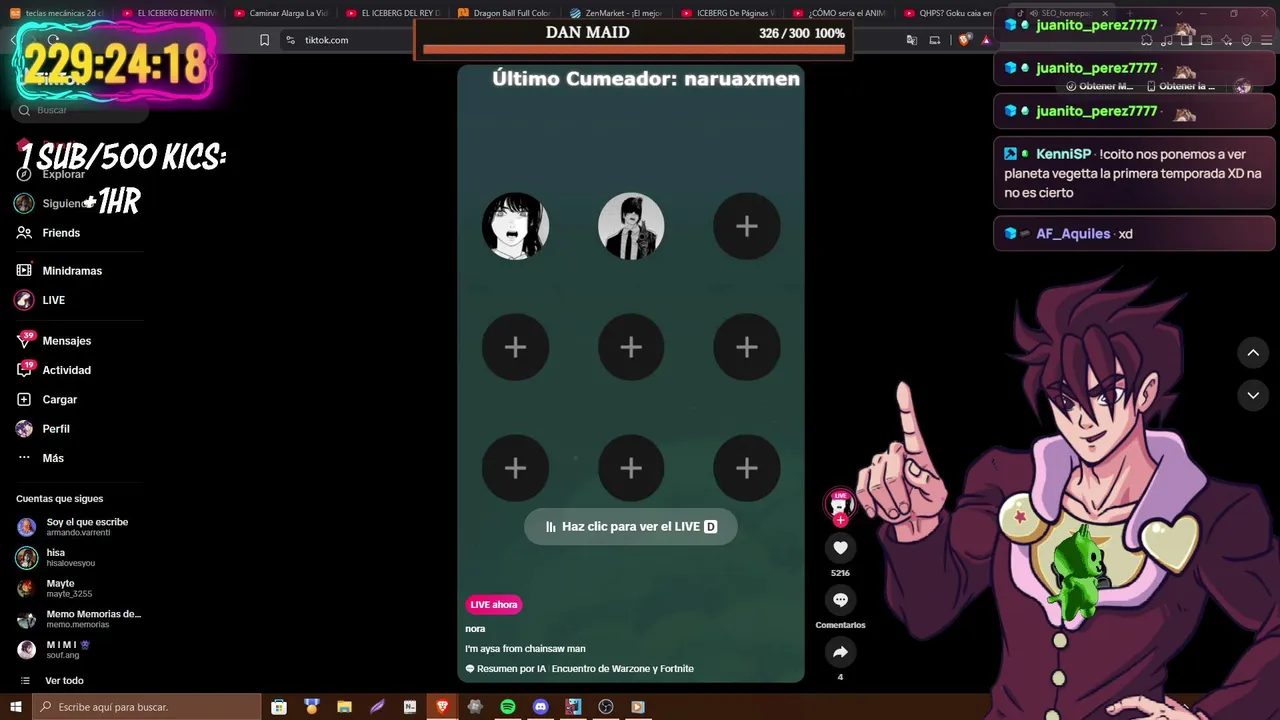Image resolution: width=1280 pixels, height=720 pixels.
Task: Open Microsoft Store from taskbar
Action: [x=279, y=707]
